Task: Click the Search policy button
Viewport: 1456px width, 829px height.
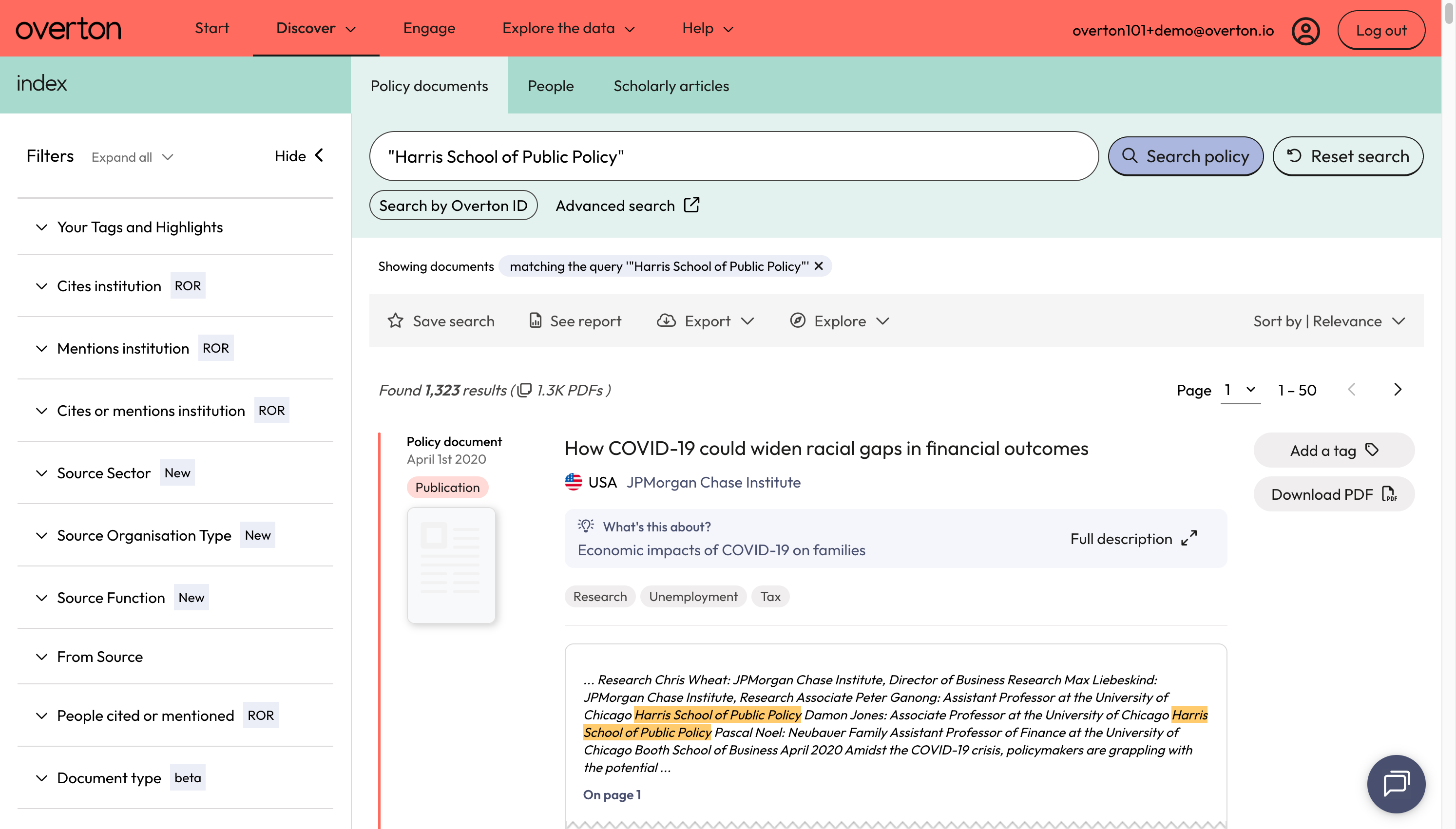Action: click(1185, 156)
